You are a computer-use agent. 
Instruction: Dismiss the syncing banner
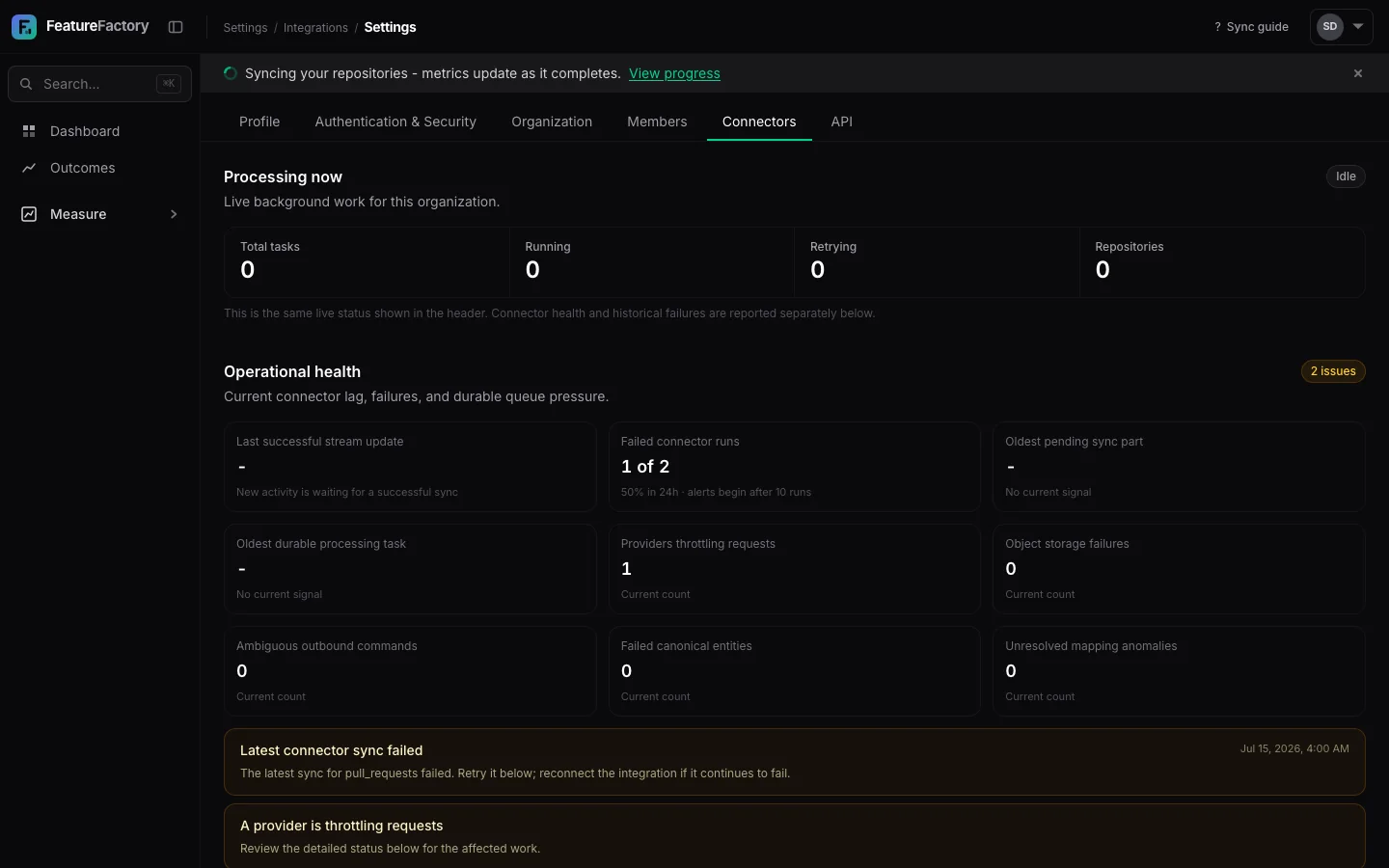coord(1358,73)
